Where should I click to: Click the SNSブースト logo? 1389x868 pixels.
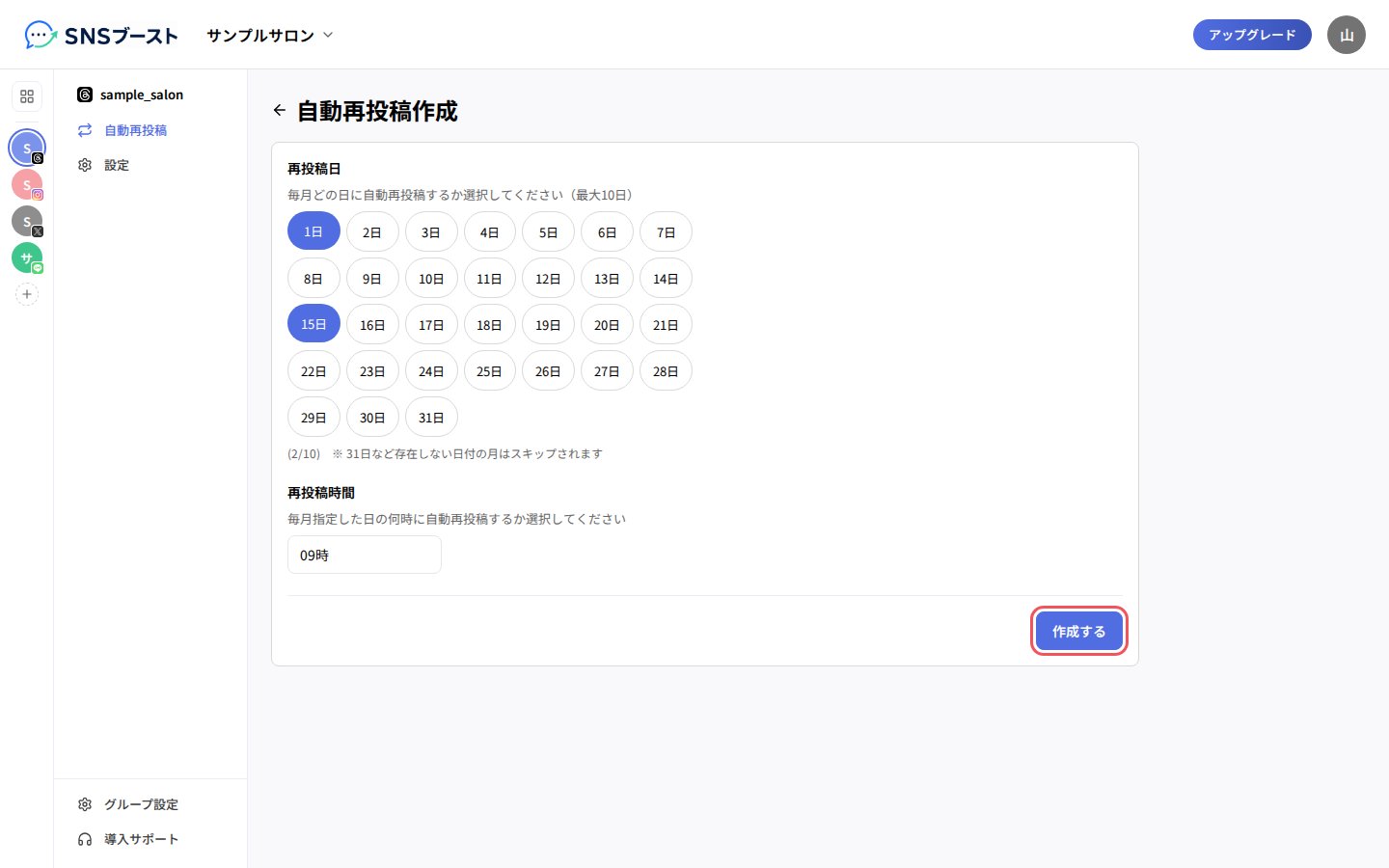(x=101, y=36)
